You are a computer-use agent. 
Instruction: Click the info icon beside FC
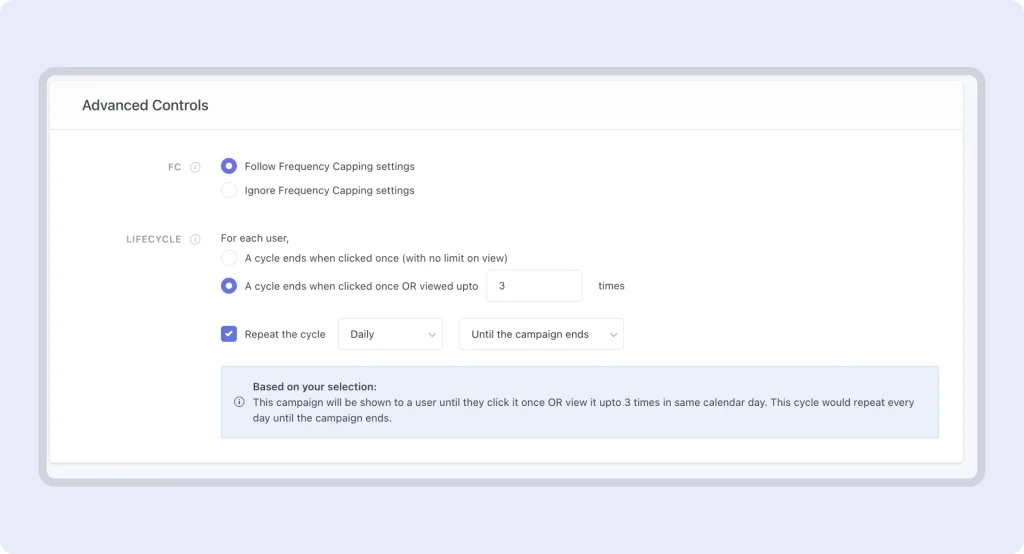tap(196, 168)
